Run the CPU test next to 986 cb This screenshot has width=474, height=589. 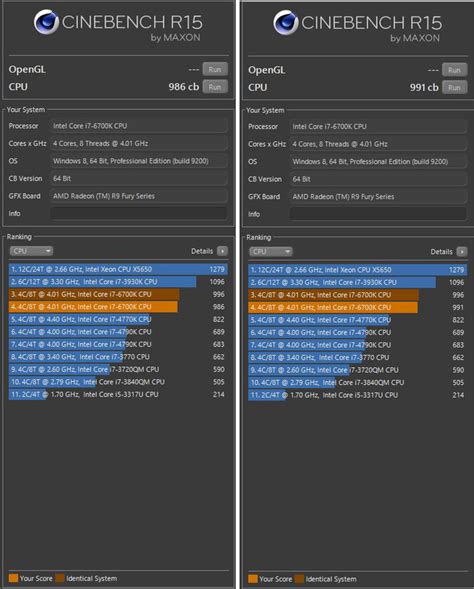click(215, 87)
